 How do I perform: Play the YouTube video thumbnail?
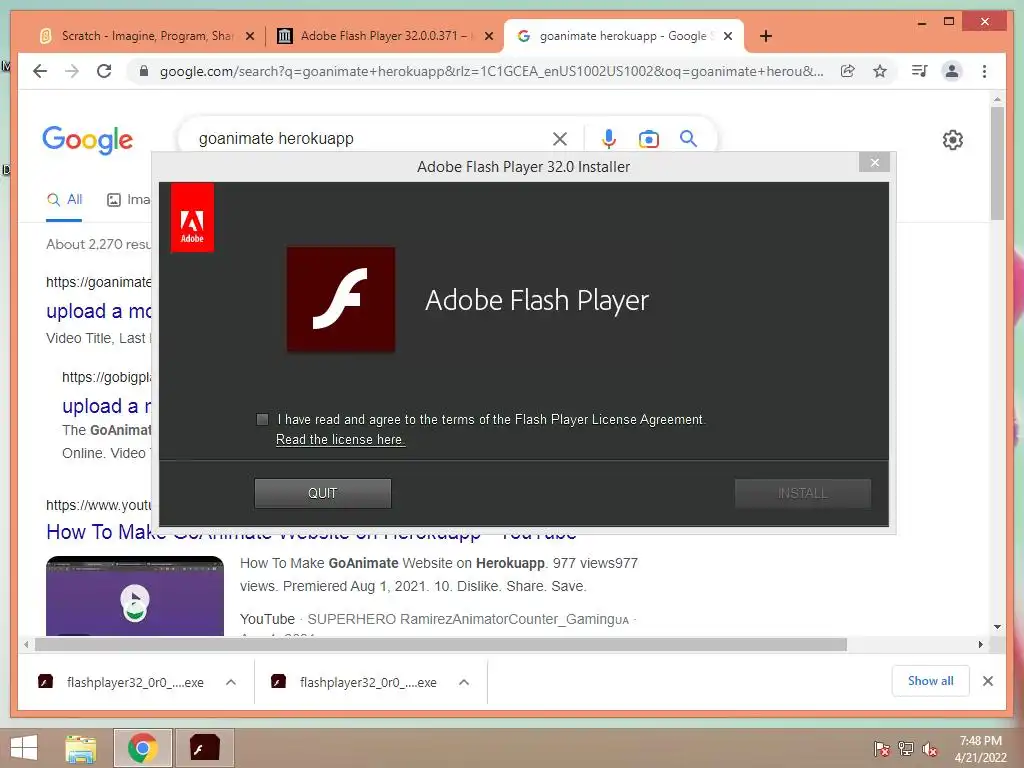[x=135, y=596]
